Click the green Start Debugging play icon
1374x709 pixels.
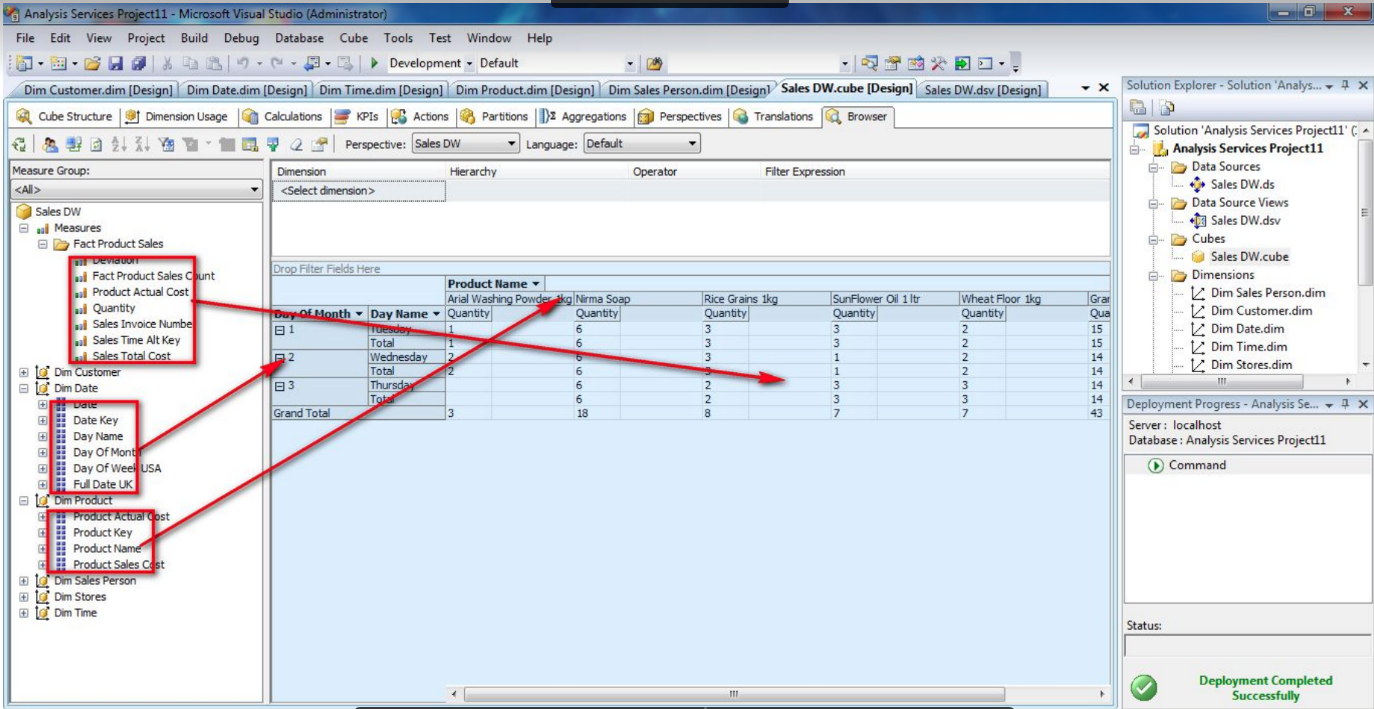[x=374, y=63]
